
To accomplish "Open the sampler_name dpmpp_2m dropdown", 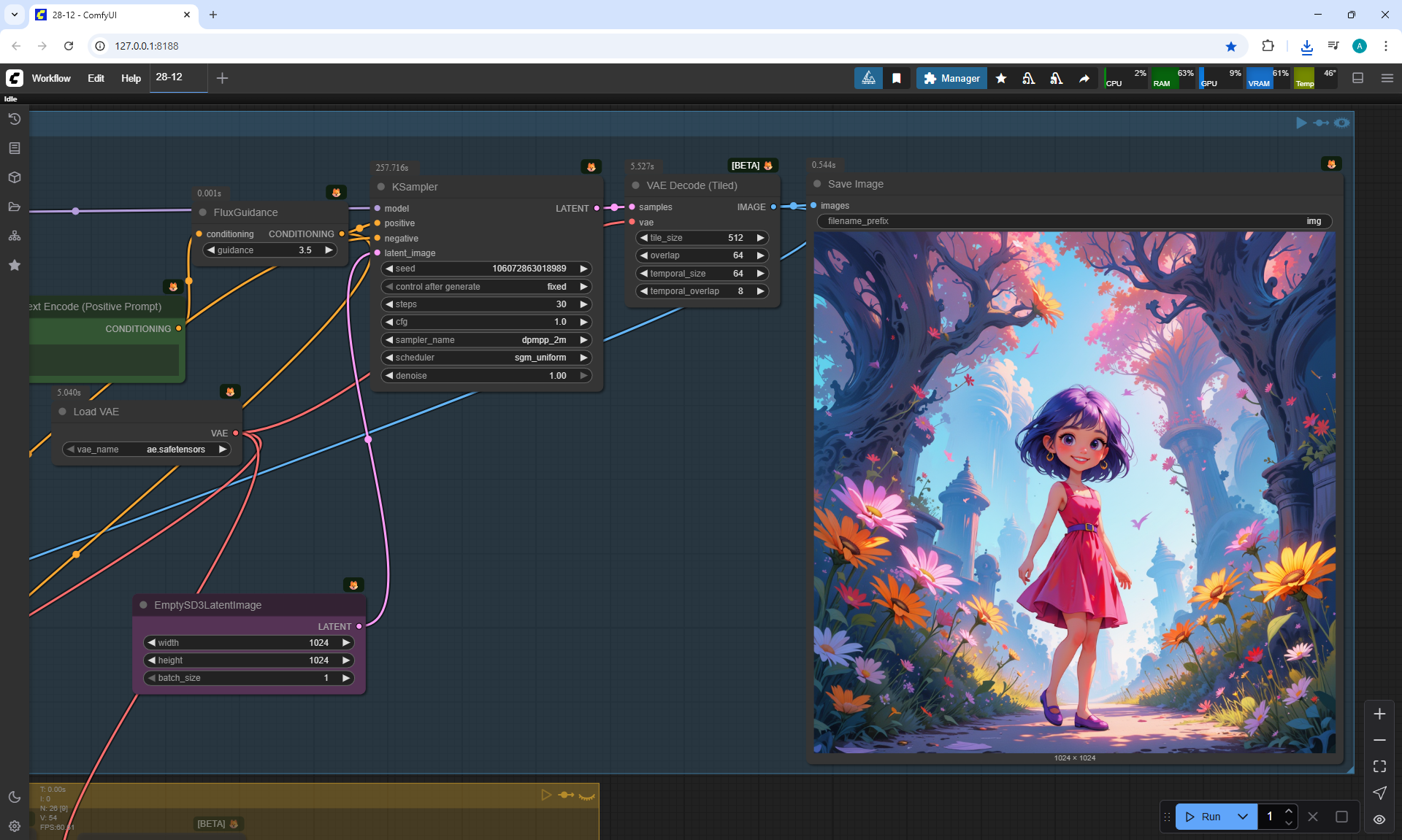I will point(486,340).
